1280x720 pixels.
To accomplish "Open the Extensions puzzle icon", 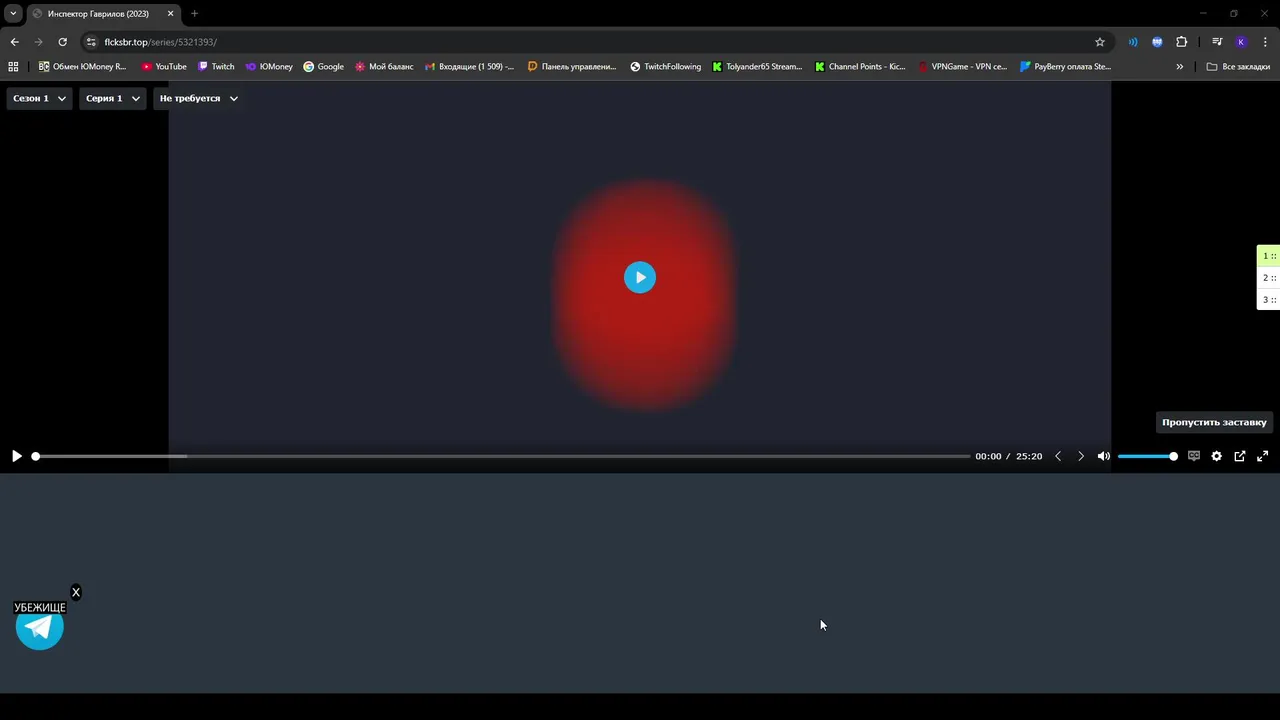I will pos(1182,42).
